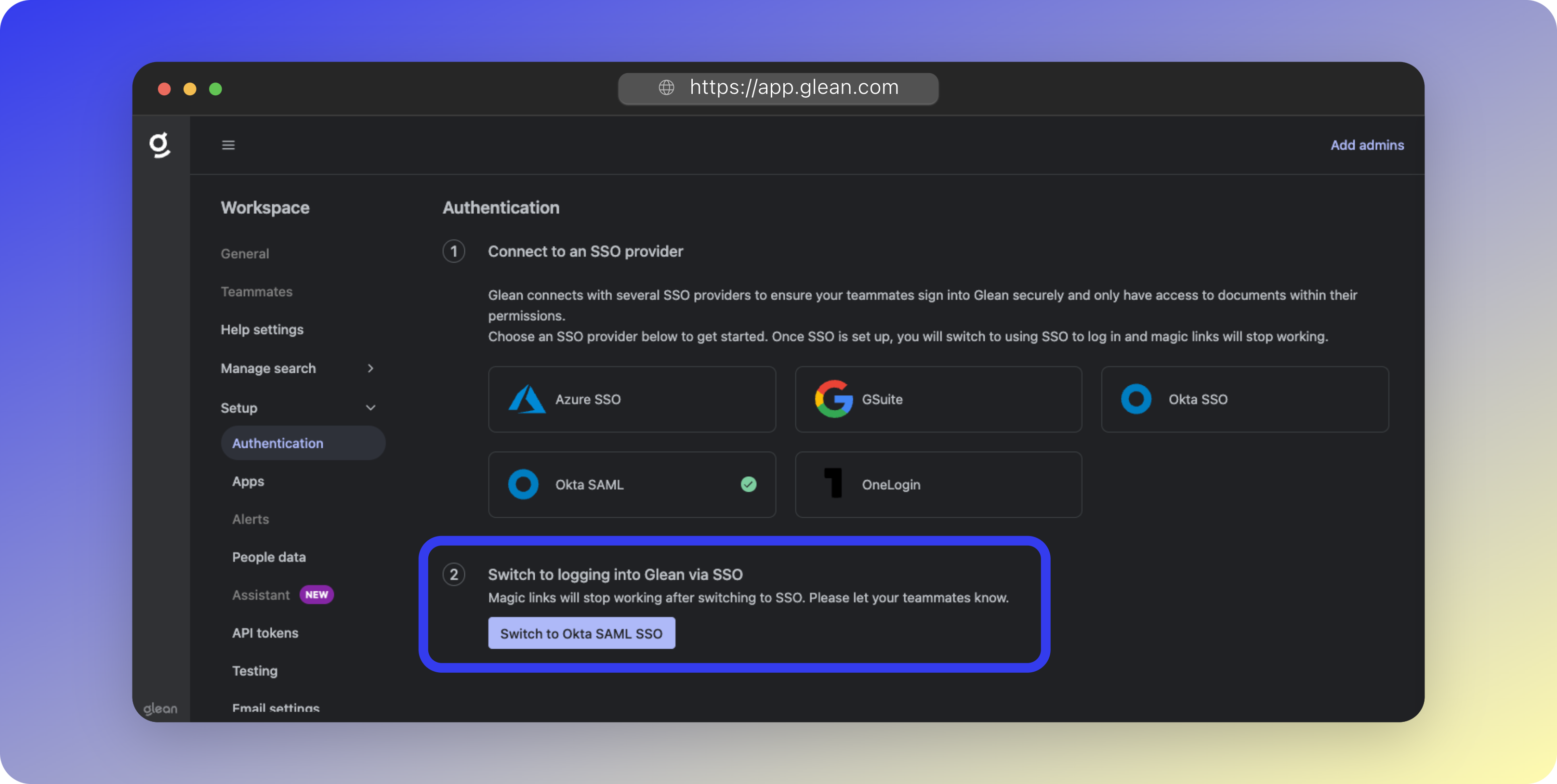This screenshot has height=784, width=1557.
Task: Click the Glean logo icon
Action: point(160,145)
